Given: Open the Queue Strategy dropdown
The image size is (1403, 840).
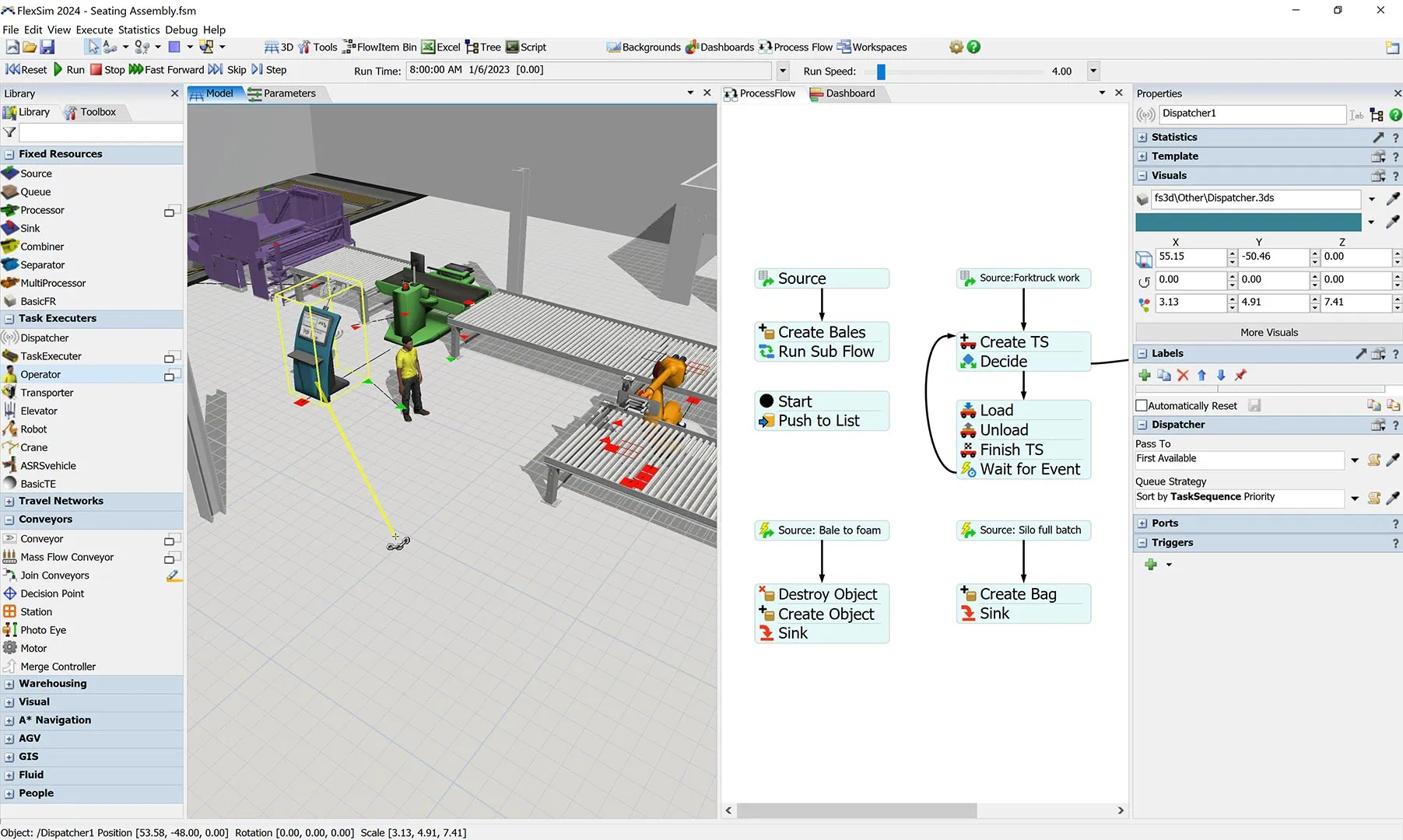Looking at the screenshot, I should click(x=1354, y=498).
